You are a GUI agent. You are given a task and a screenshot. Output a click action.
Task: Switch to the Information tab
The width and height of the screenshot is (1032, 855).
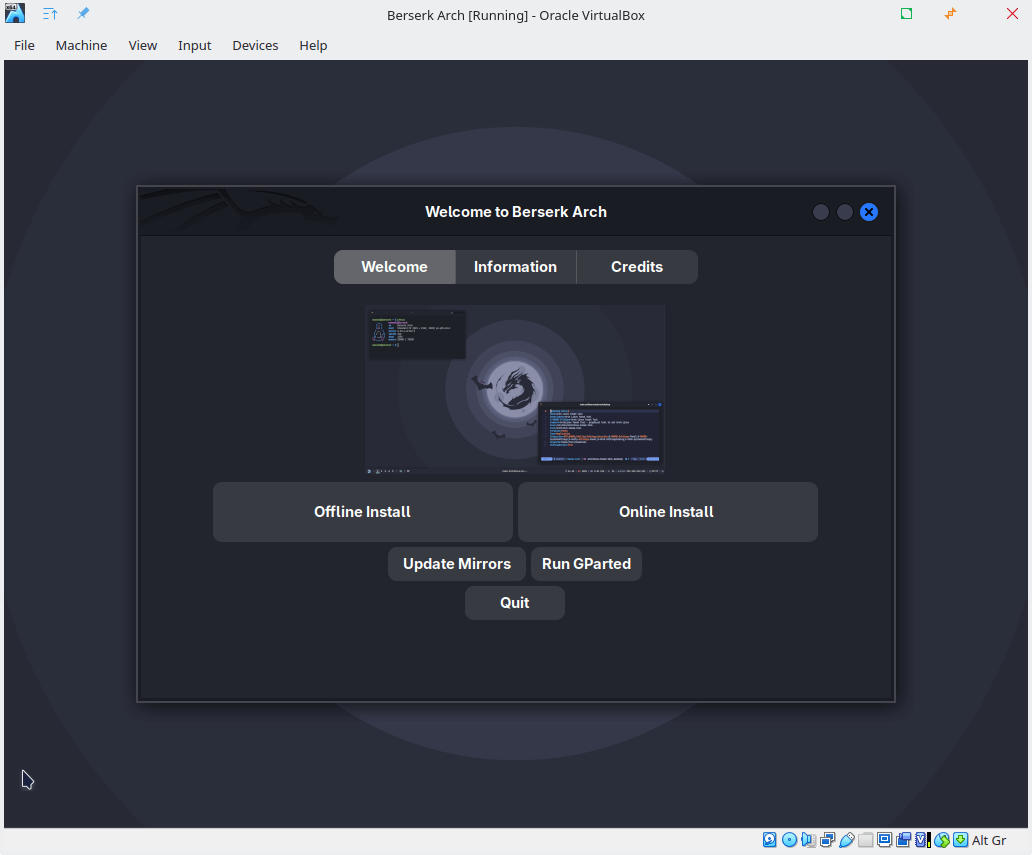tap(515, 267)
